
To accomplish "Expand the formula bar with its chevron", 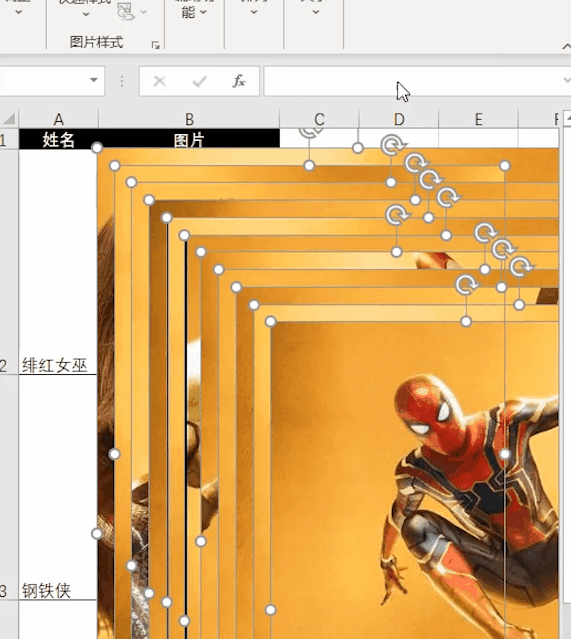I will [567, 81].
